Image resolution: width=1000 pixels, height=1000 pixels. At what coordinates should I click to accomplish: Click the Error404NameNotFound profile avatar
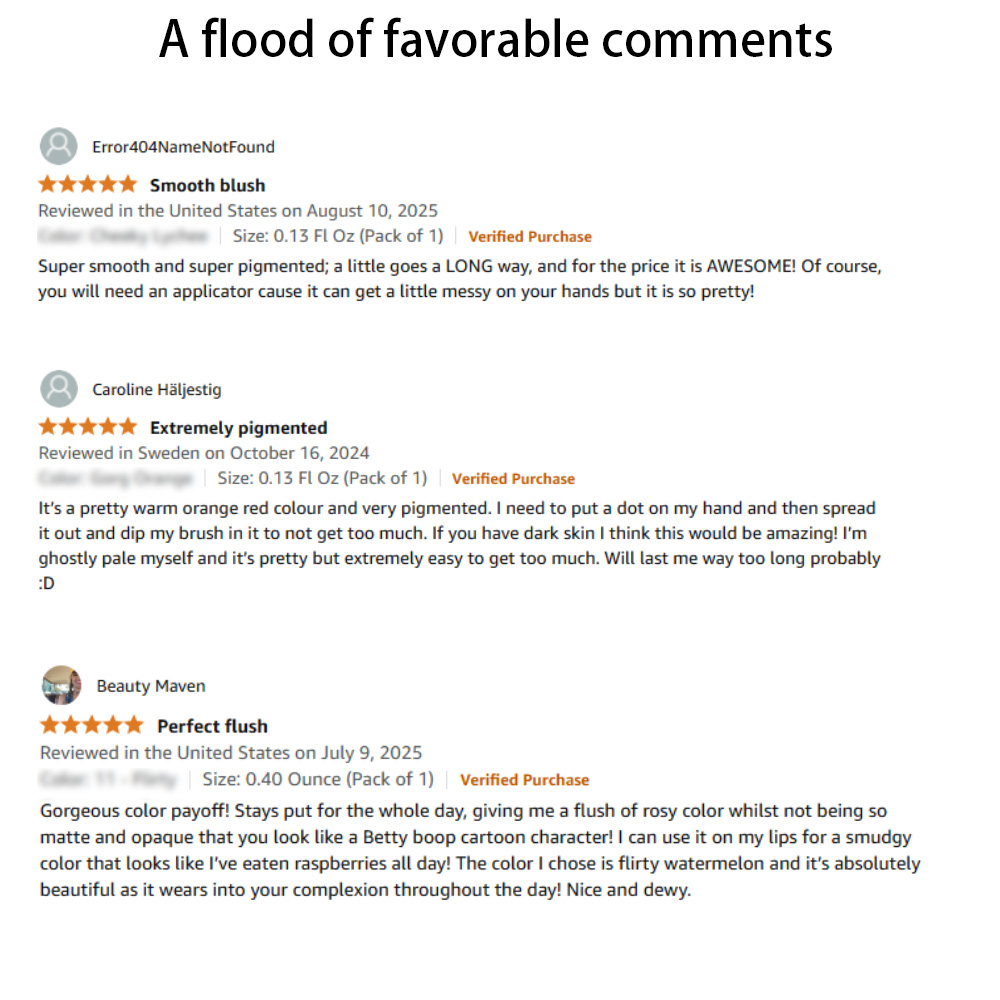pyautogui.click(x=59, y=146)
